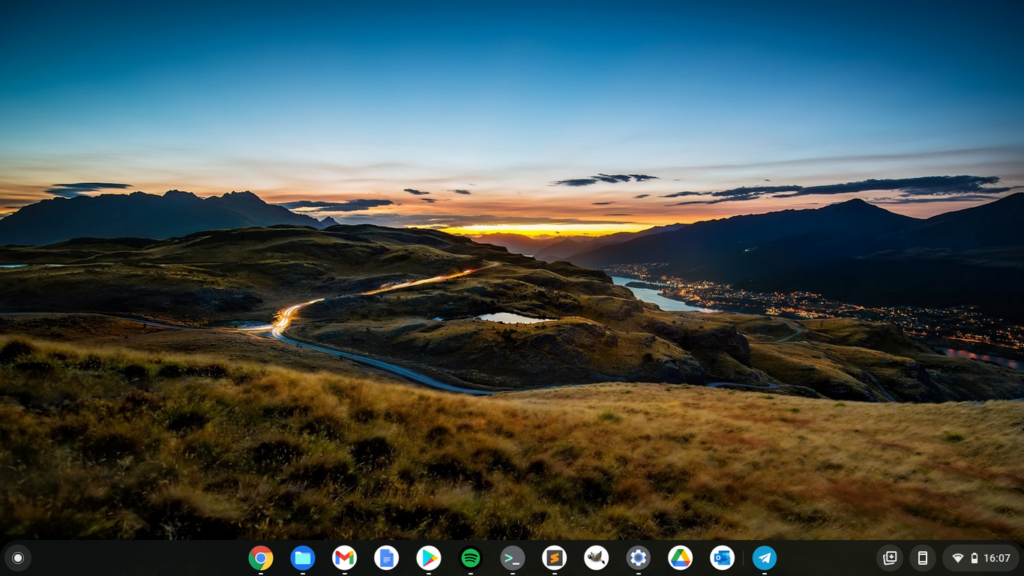Open the GIMP image editor
This screenshot has width=1024, height=576.
[596, 558]
